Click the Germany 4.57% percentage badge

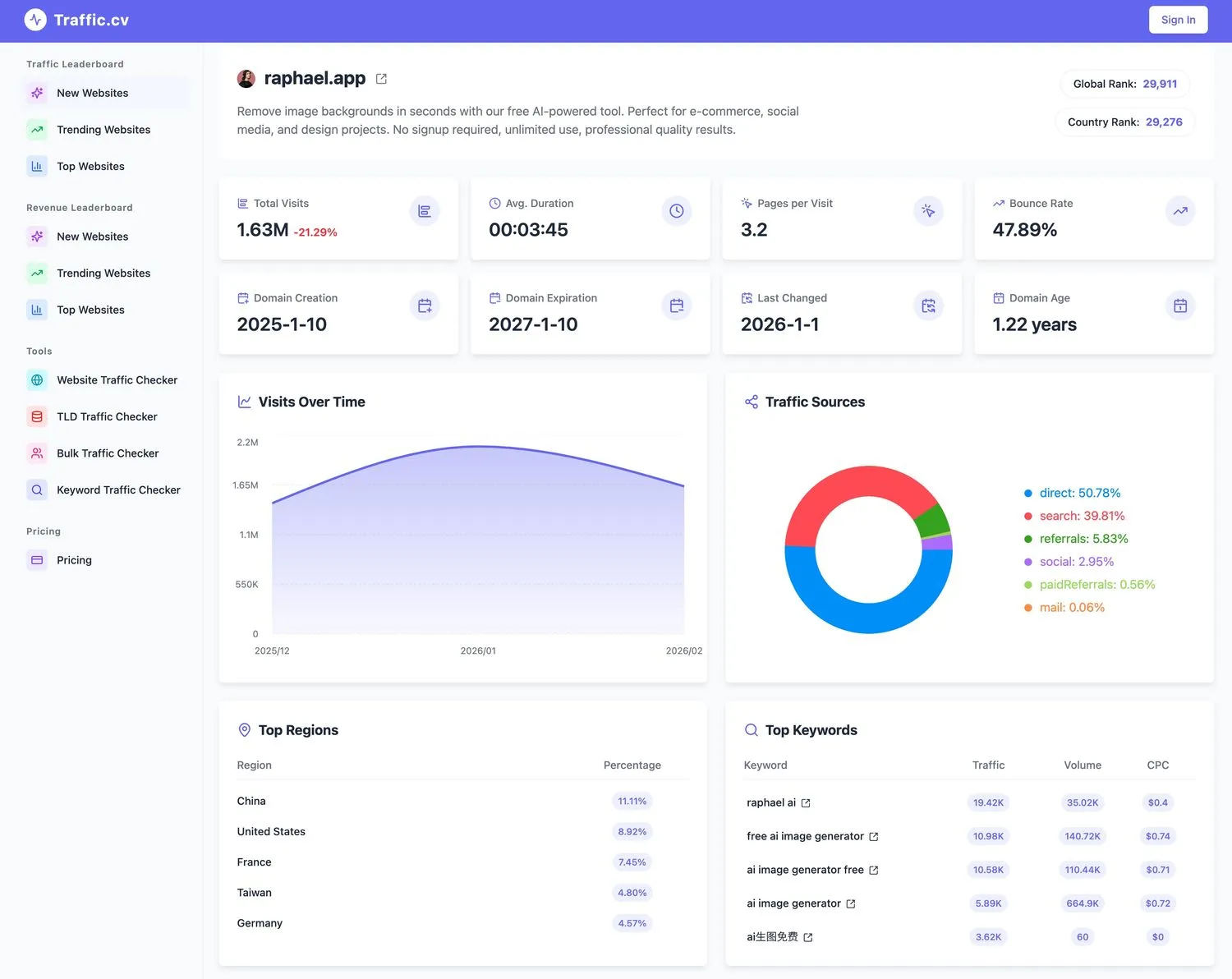[x=632, y=923]
